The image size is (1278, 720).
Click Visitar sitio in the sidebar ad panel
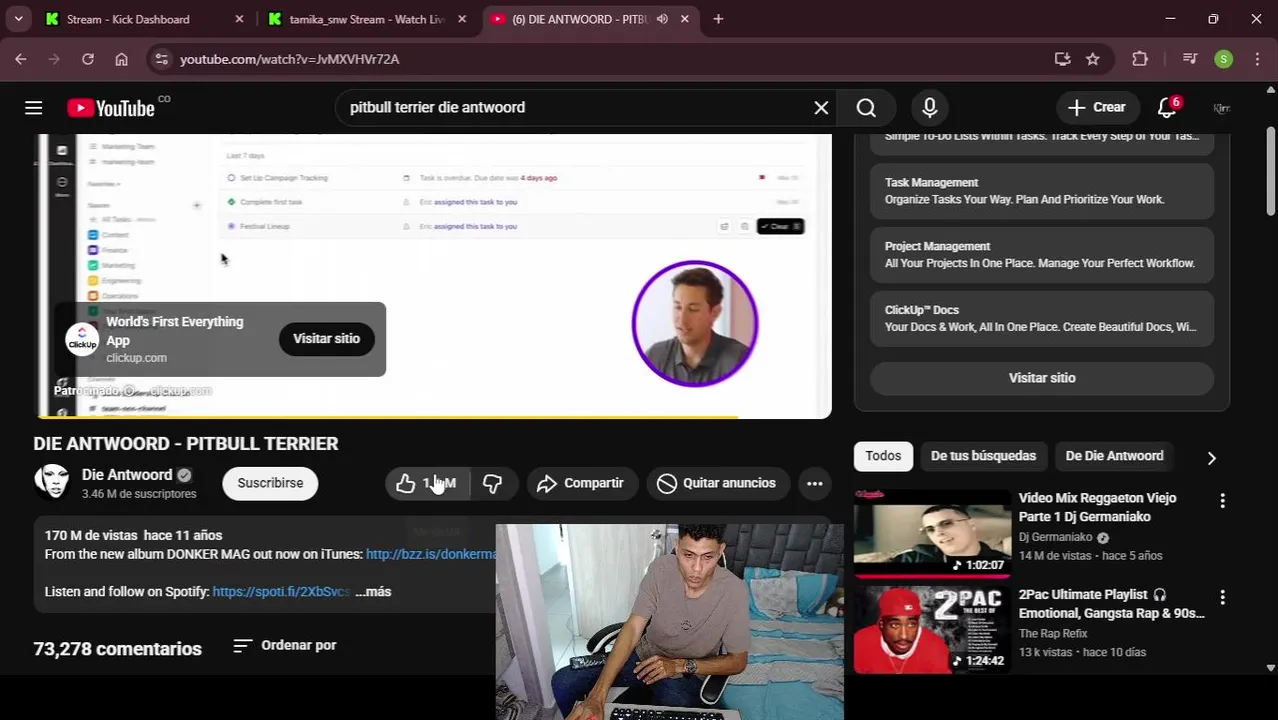1042,378
